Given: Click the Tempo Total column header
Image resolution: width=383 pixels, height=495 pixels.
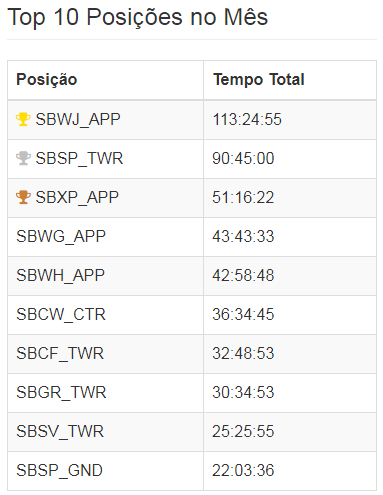Looking at the screenshot, I should [x=259, y=80].
